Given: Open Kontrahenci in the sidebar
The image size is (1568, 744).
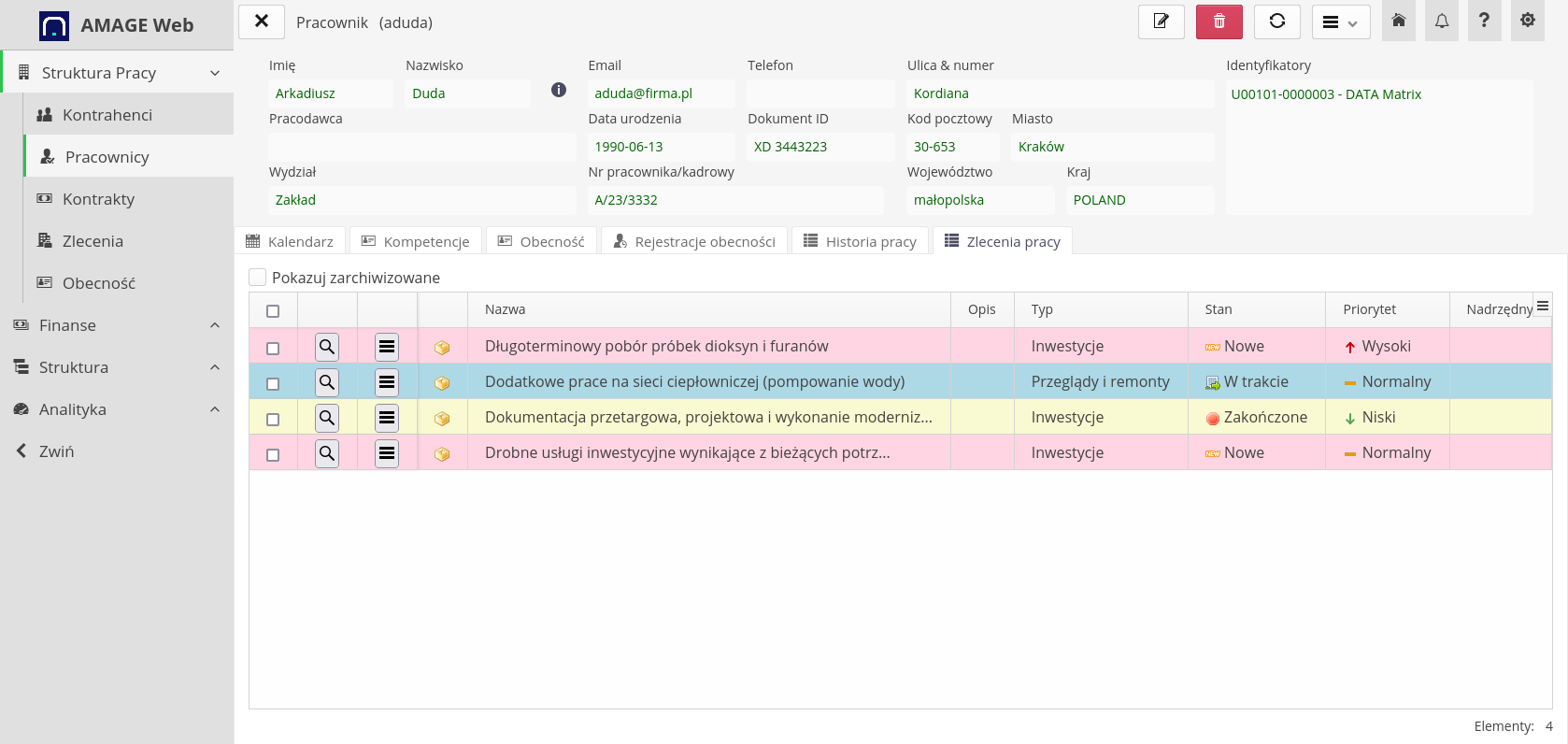Looking at the screenshot, I should coord(128,115).
